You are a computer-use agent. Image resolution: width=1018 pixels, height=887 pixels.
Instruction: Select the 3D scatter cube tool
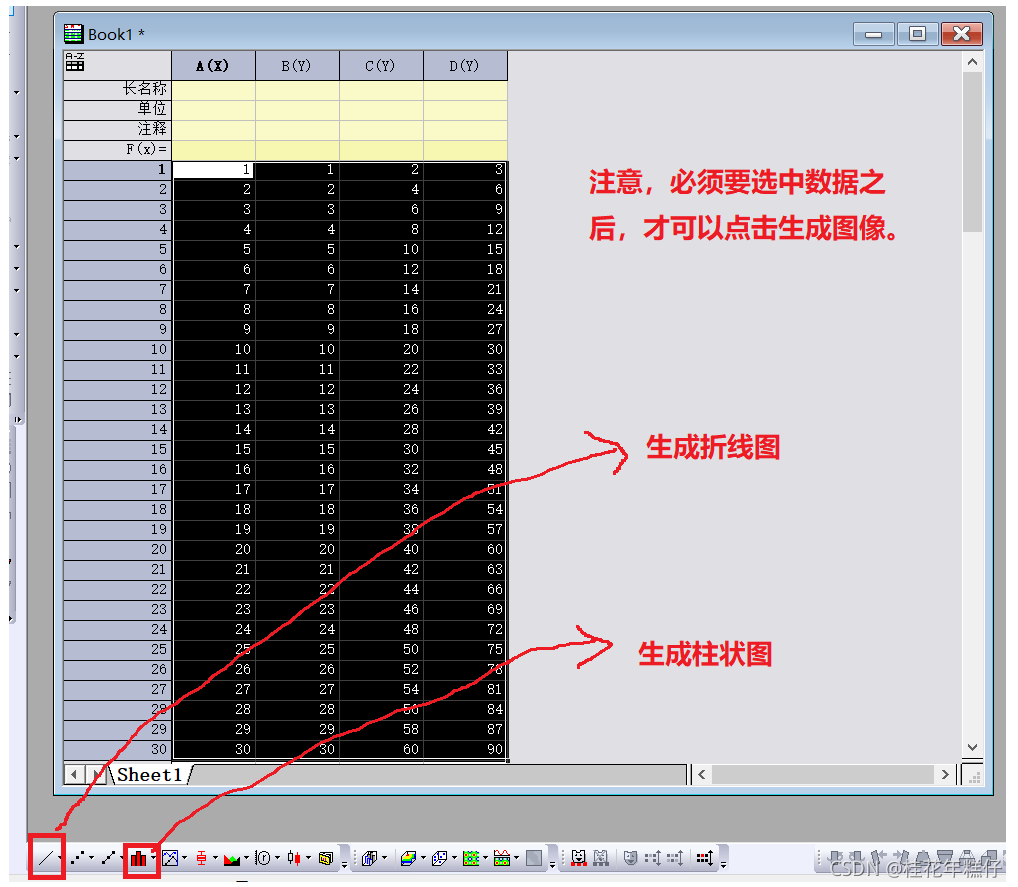439,858
